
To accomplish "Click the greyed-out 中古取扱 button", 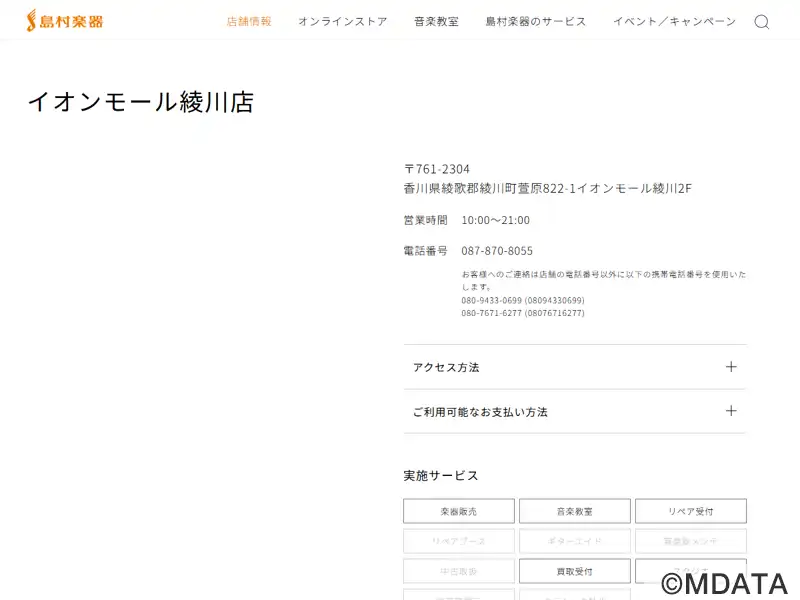I will click(459, 571).
